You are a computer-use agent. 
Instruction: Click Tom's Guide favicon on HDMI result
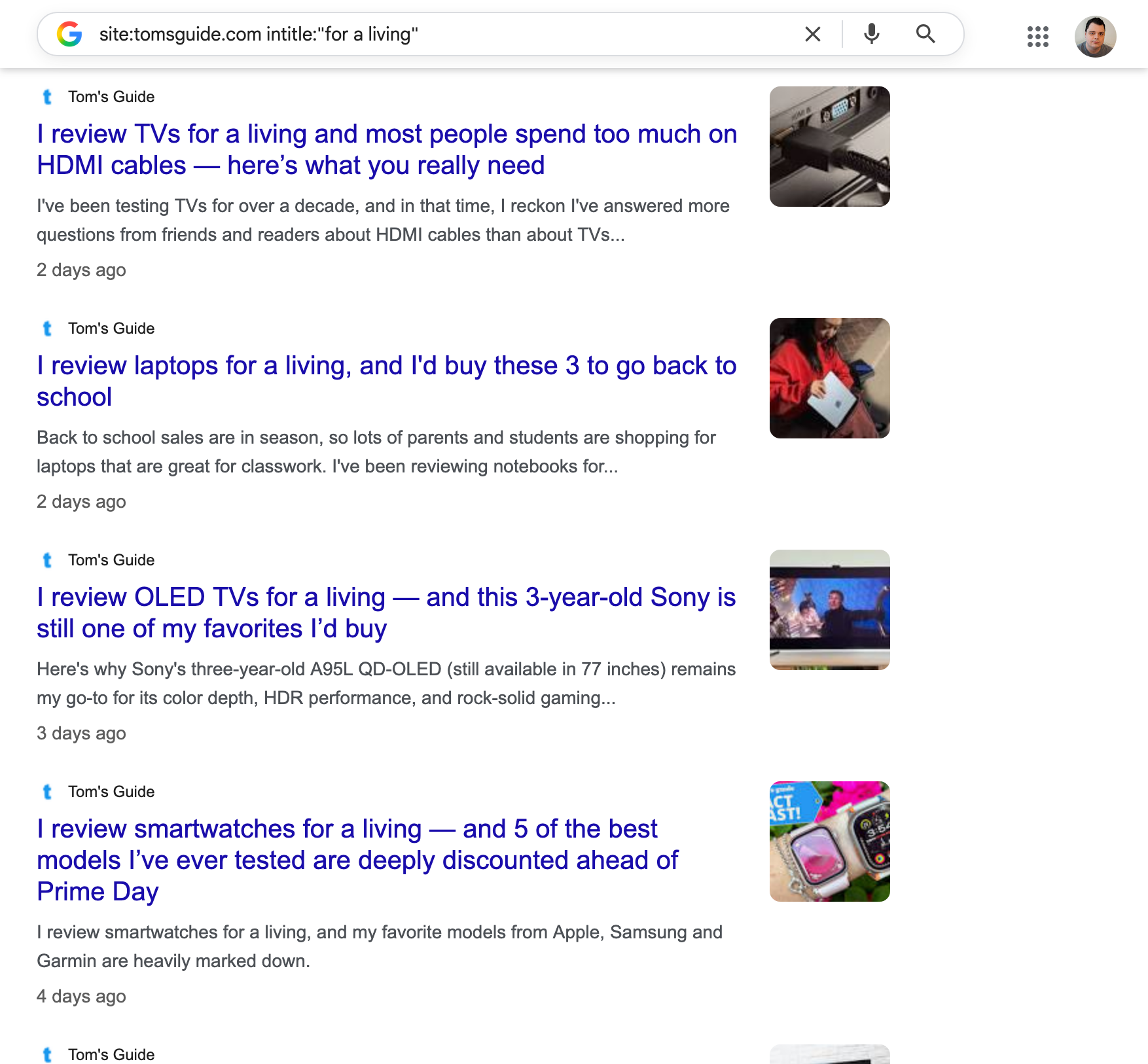coord(47,97)
